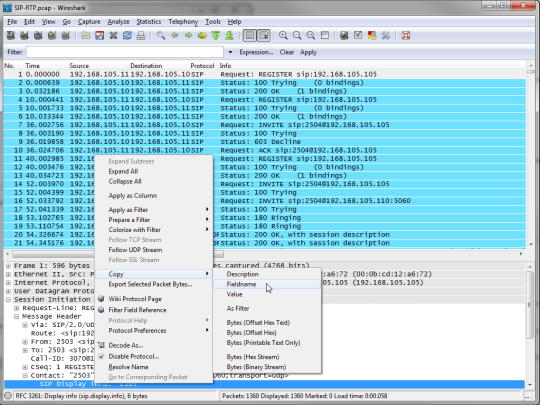Screen dimensions: 540x405
Task: Edit display filters toolbar icon
Action: point(358,35)
